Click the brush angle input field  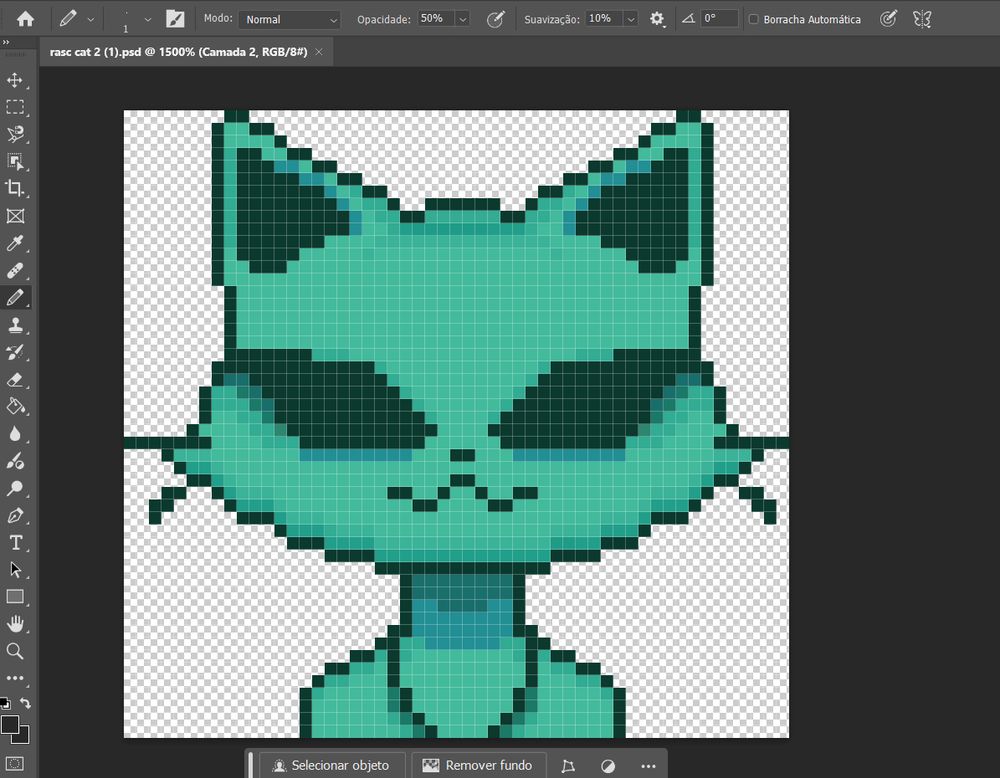[719, 19]
